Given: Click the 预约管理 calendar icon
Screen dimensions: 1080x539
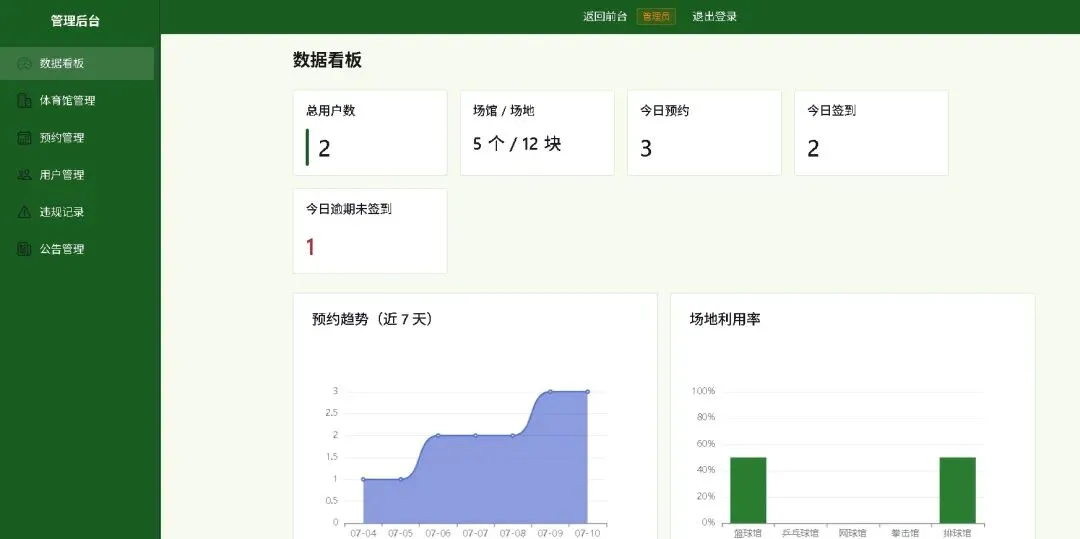Looking at the screenshot, I should point(24,138).
